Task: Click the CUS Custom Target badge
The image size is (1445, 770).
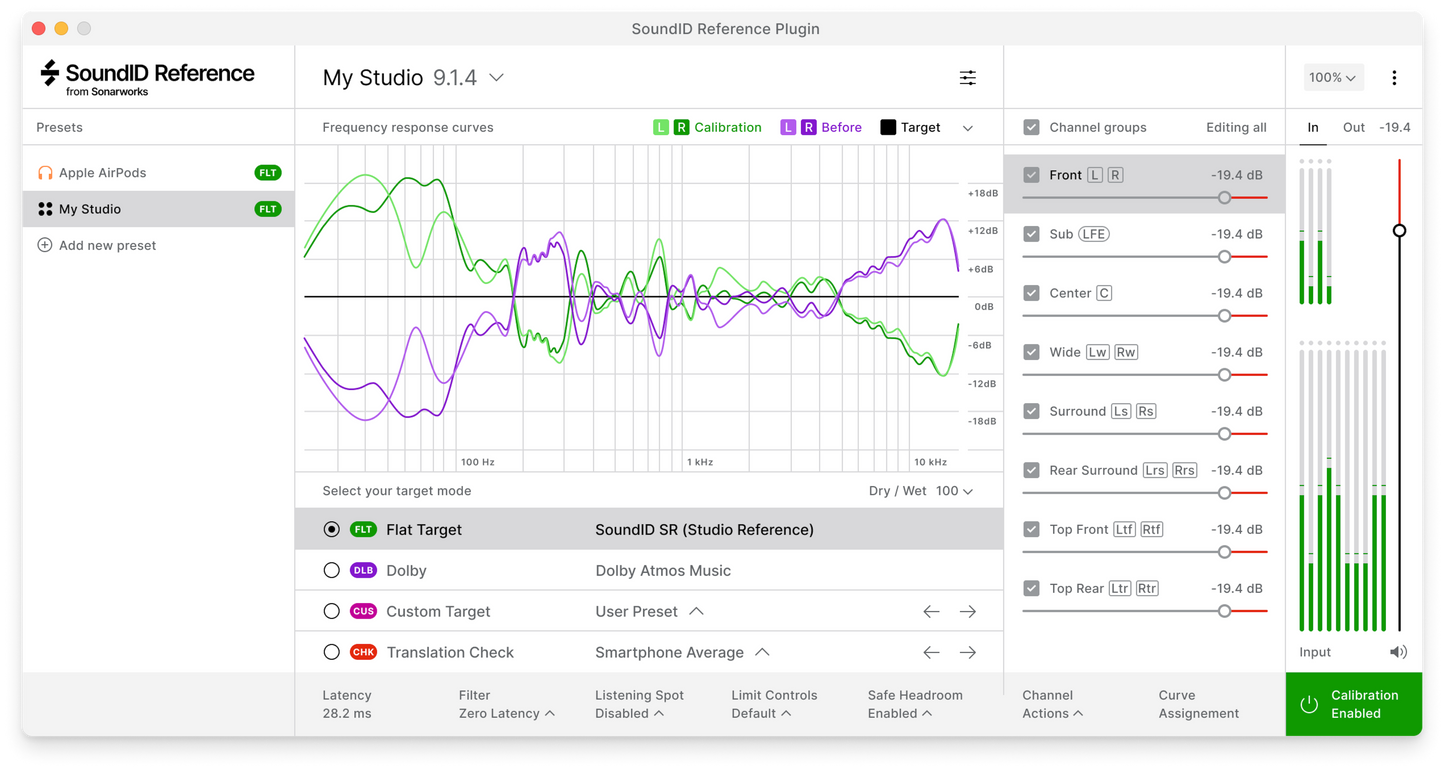Action: (x=363, y=611)
